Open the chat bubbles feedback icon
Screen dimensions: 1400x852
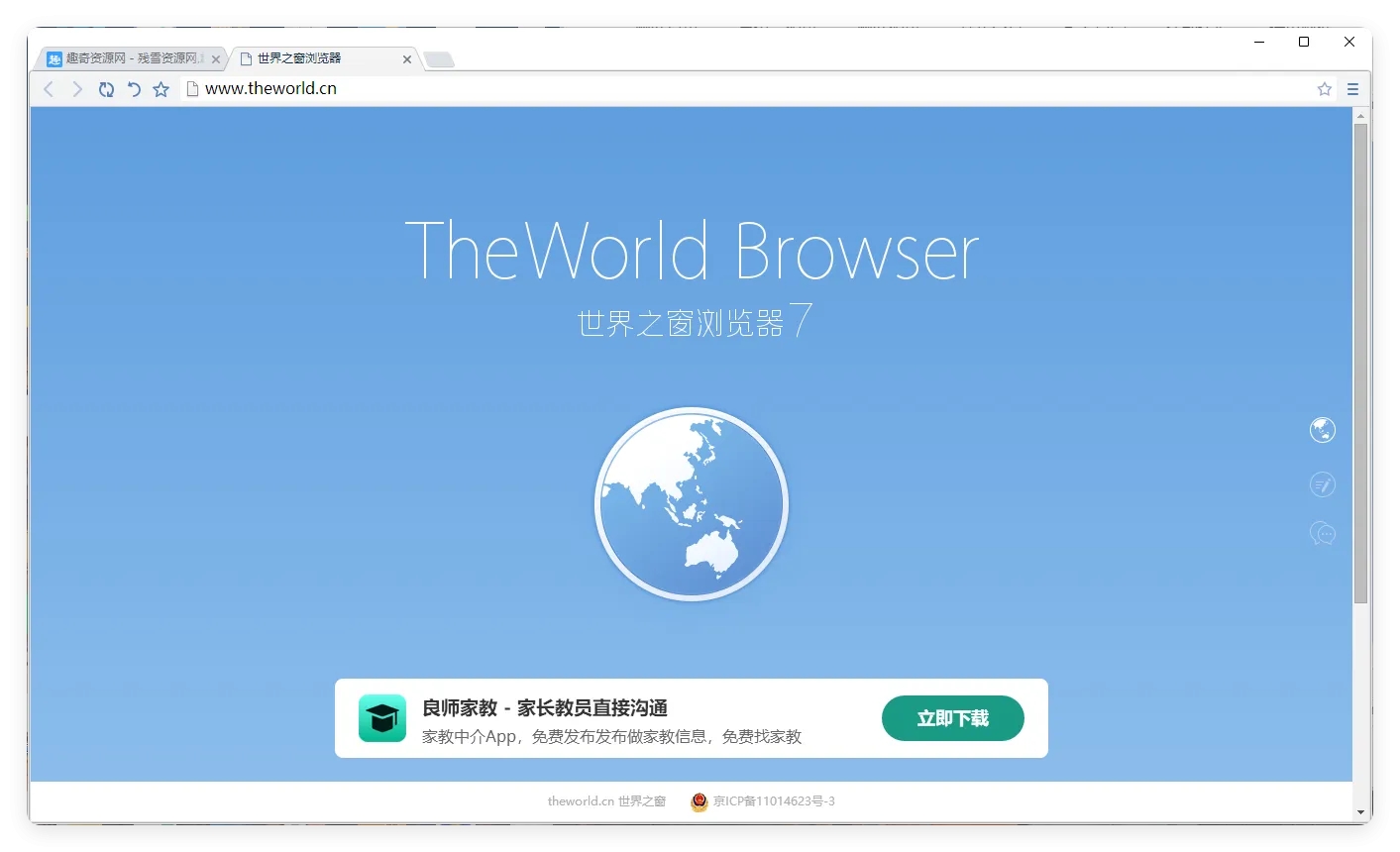point(1323,533)
